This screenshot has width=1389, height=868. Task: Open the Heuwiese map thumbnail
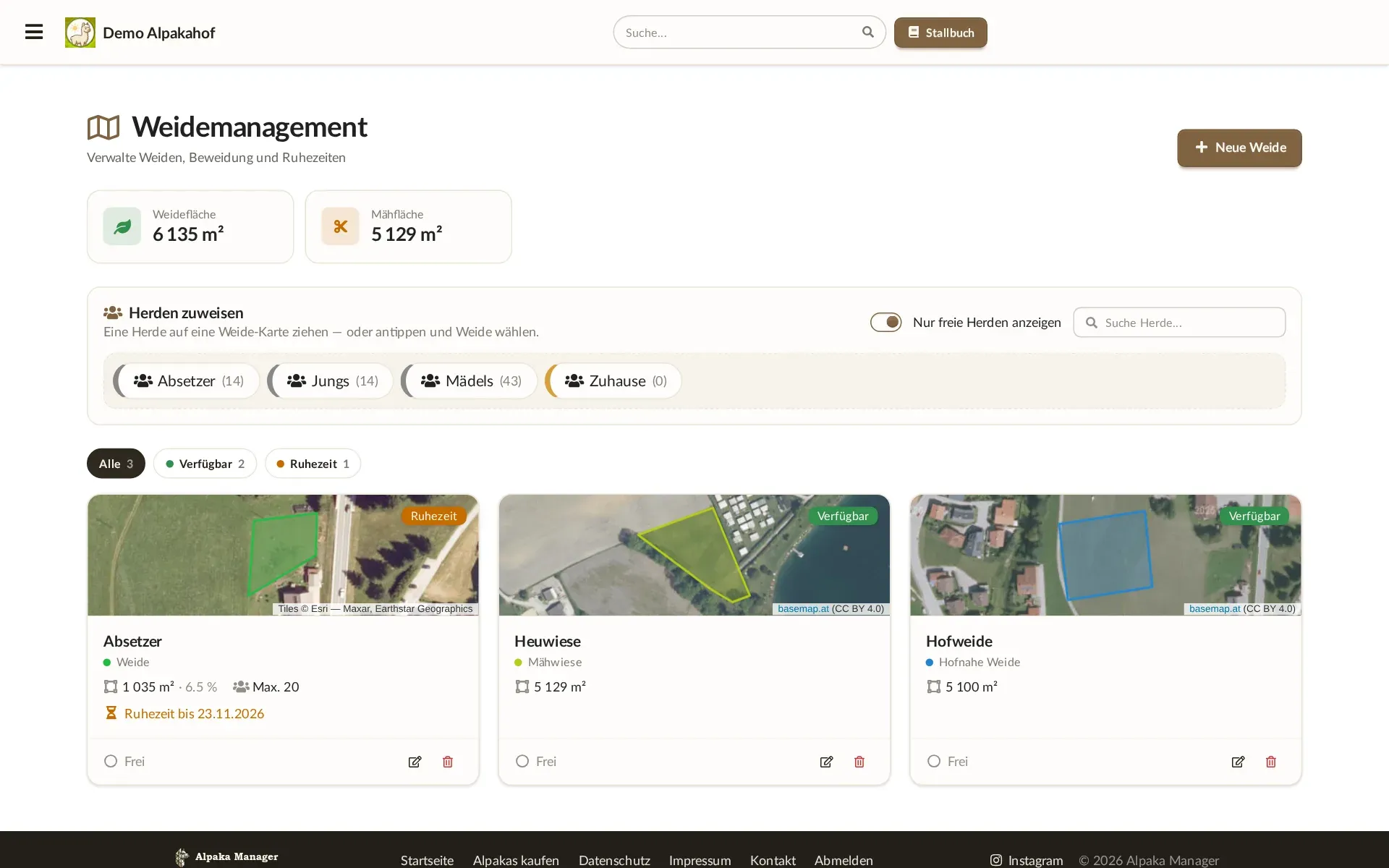694,555
